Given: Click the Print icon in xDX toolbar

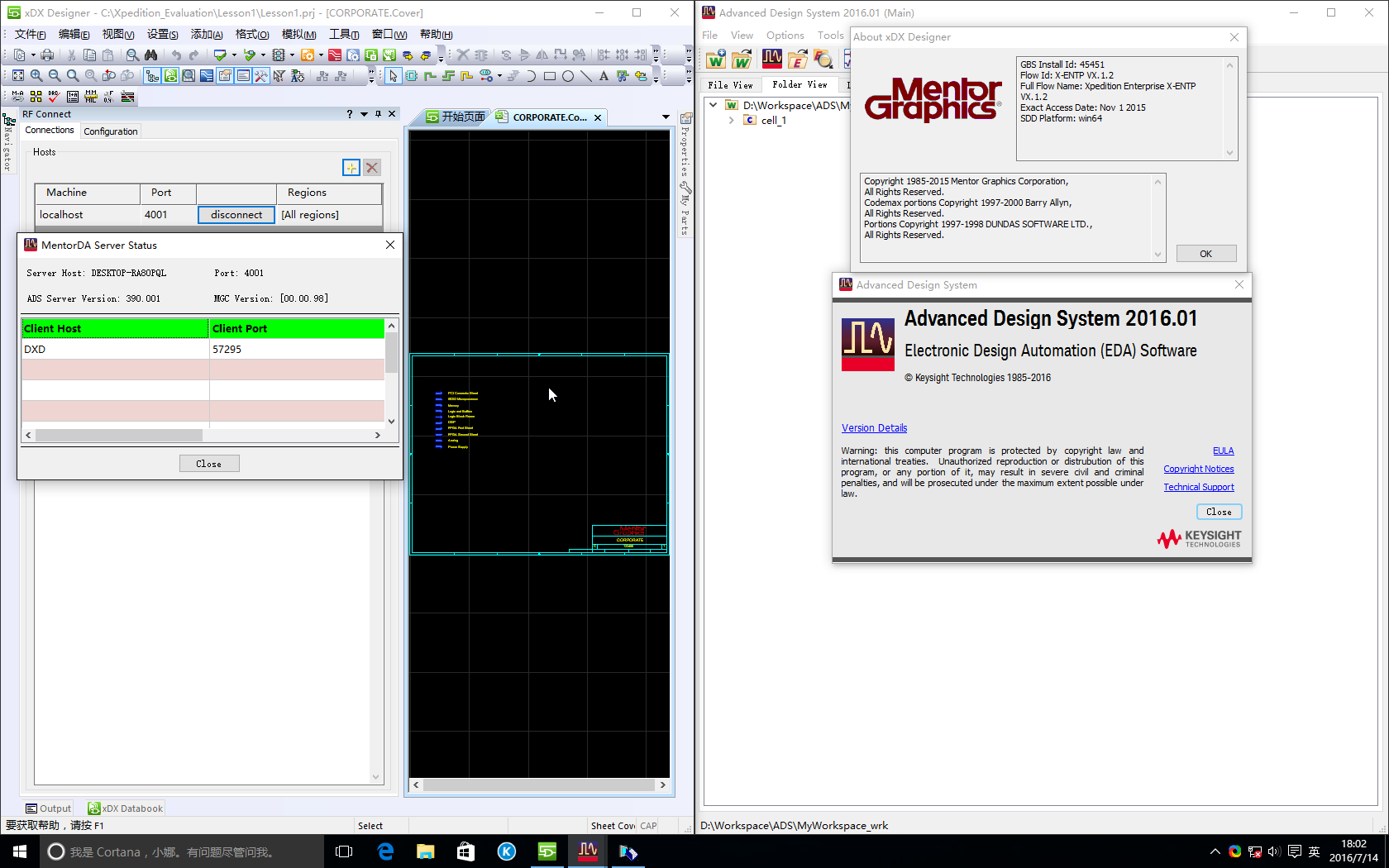Looking at the screenshot, I should click(47, 55).
